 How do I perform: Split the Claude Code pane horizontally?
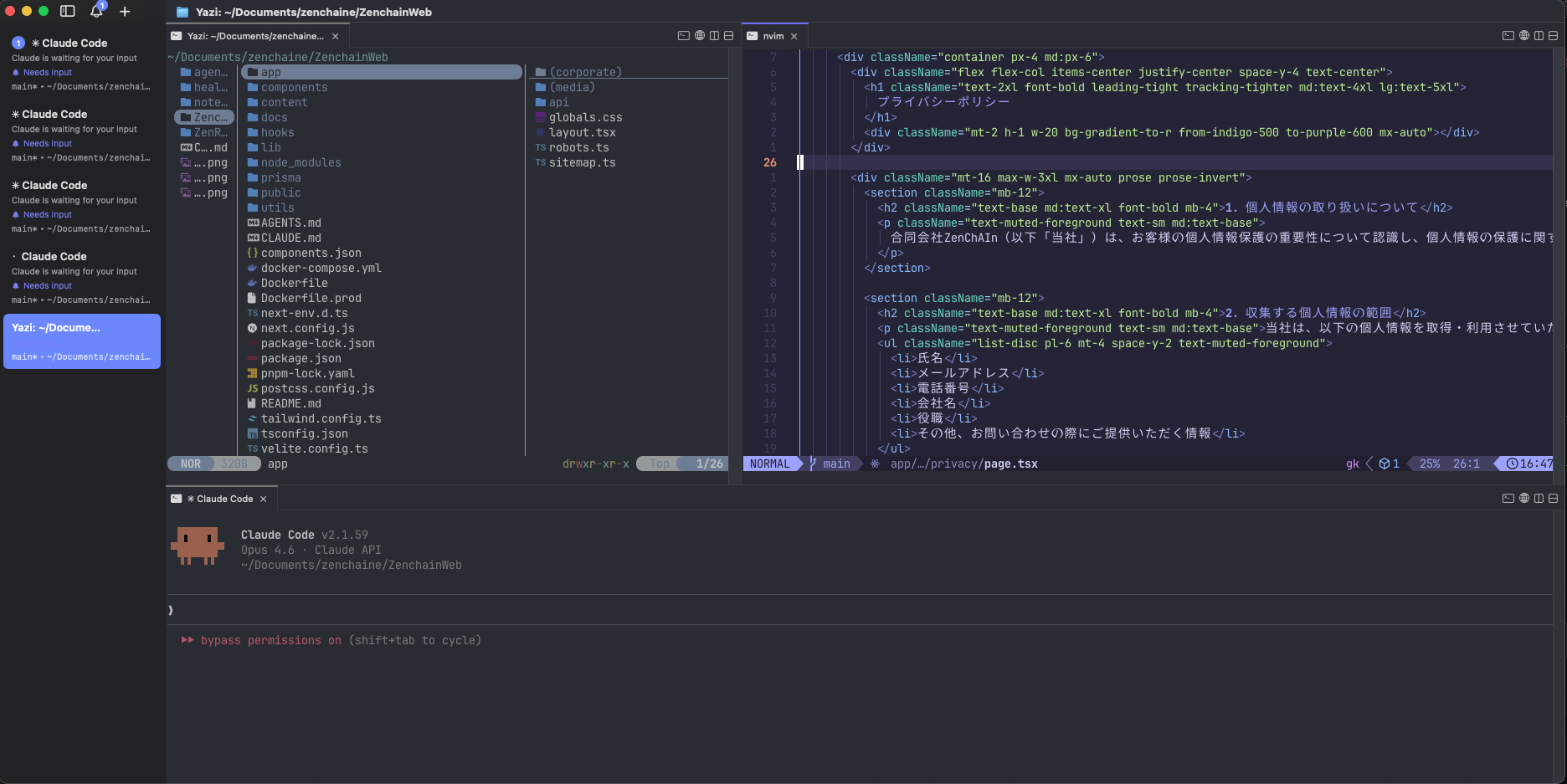(1554, 498)
